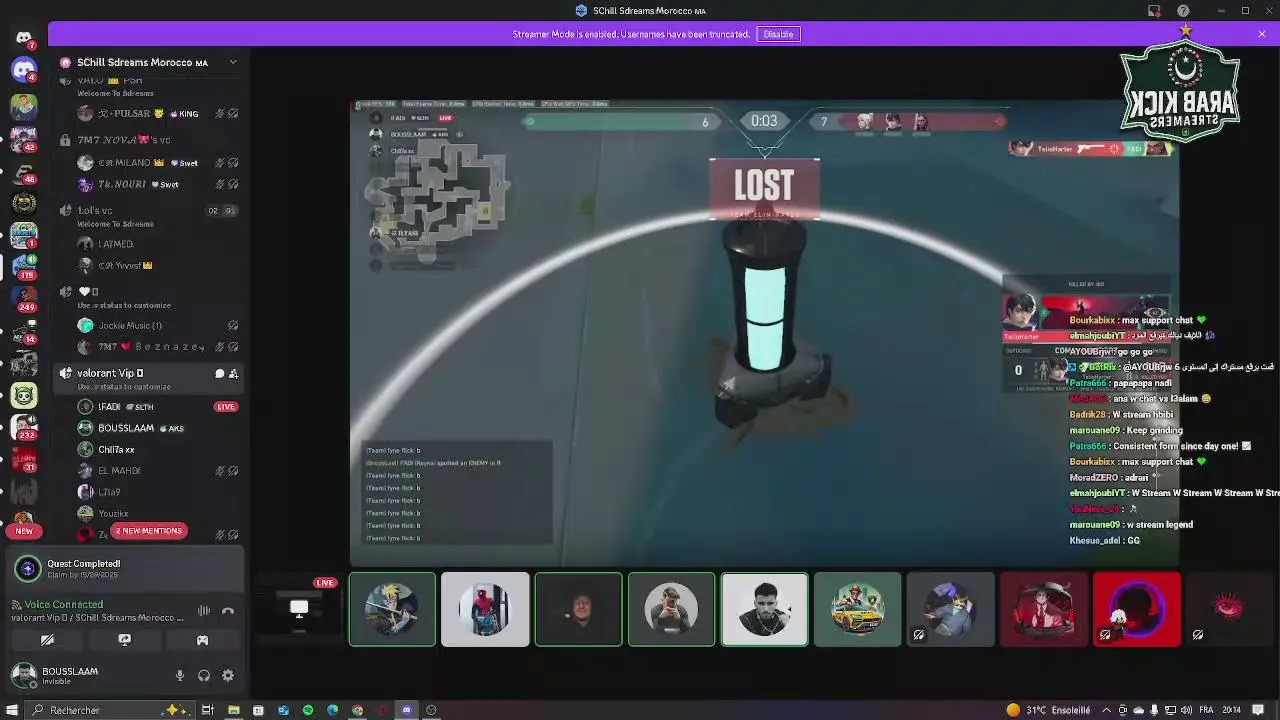Invite people to valorant Vip channel
The image size is (1280, 720).
click(233, 373)
